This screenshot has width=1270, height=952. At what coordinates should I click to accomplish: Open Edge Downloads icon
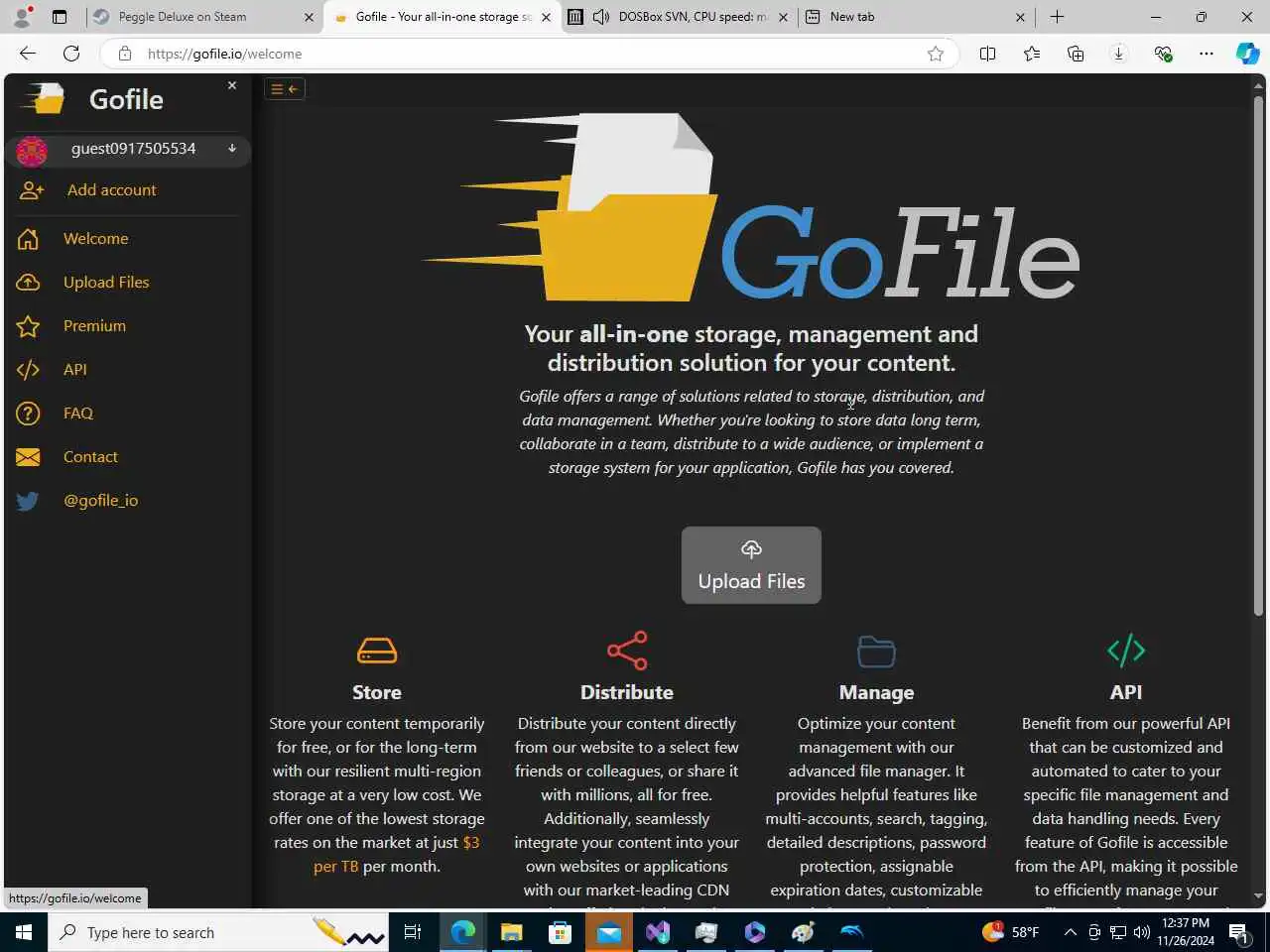[x=1119, y=54]
